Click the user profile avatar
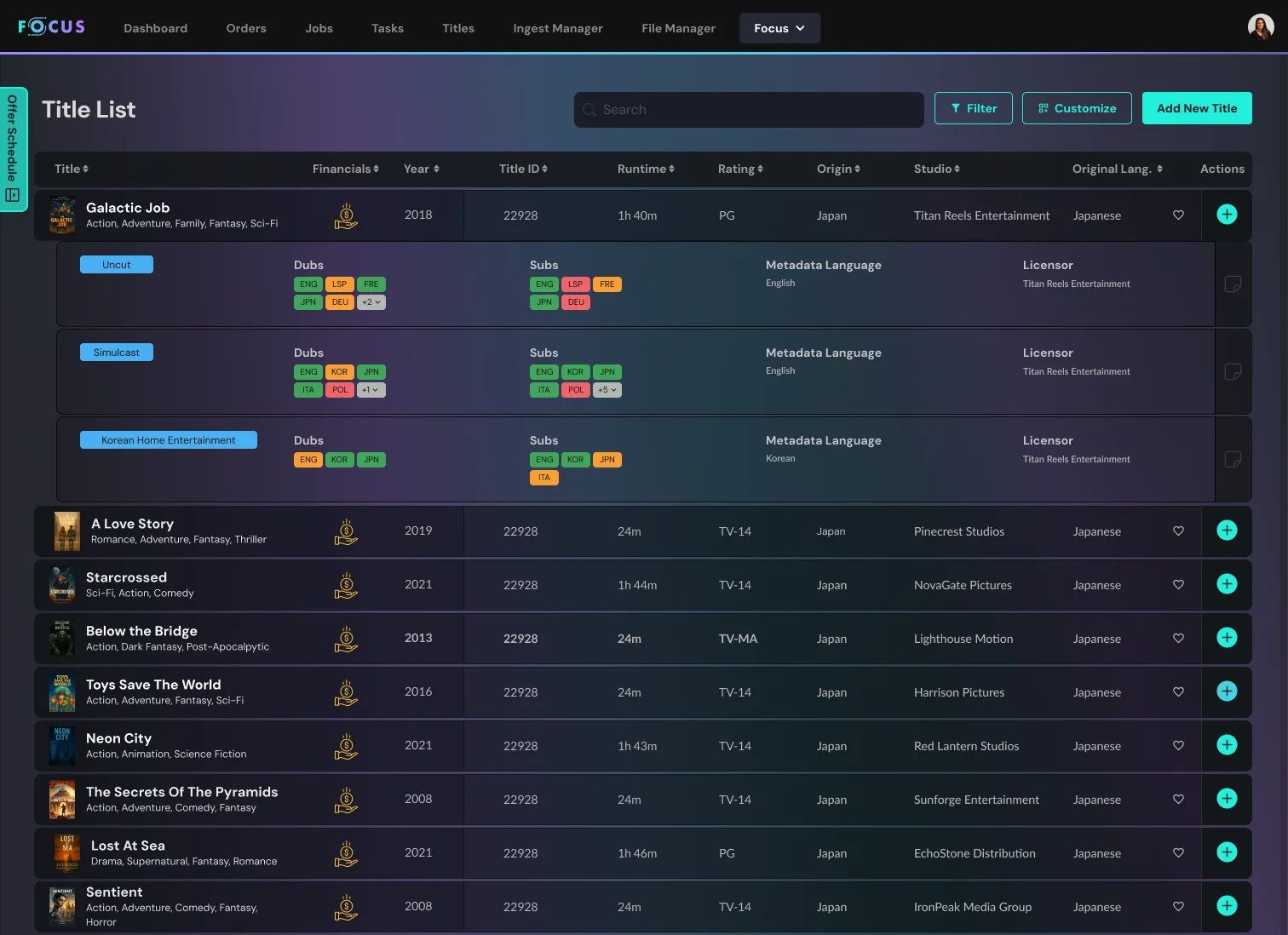 [x=1260, y=27]
